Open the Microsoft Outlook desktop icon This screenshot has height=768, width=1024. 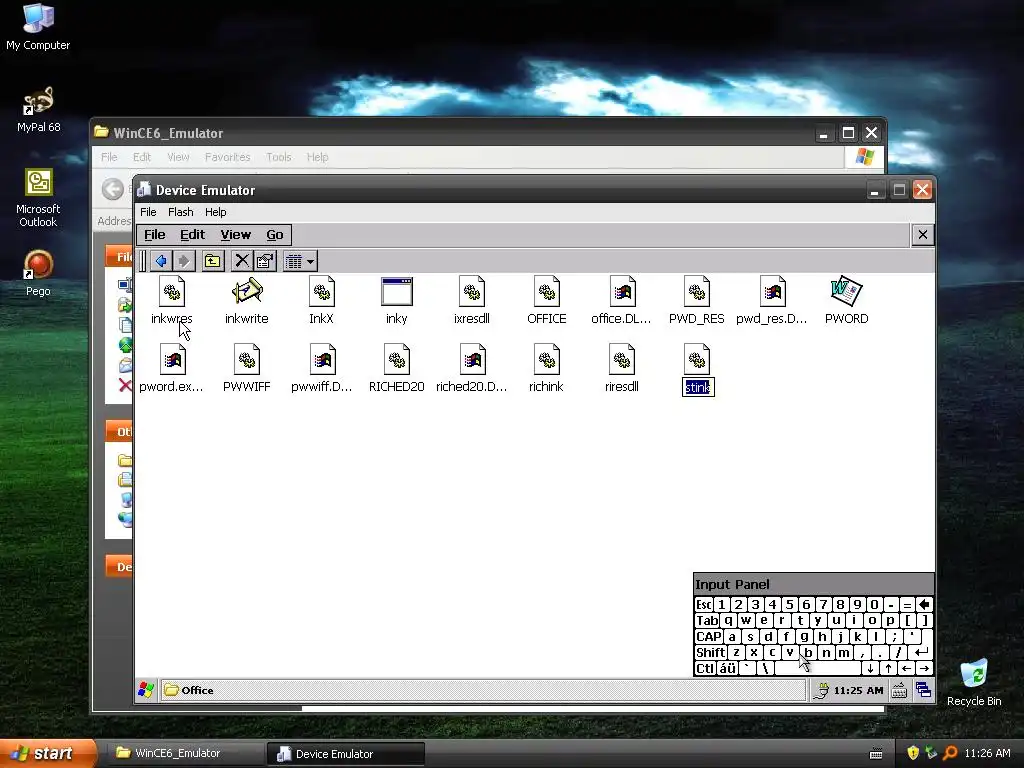(x=38, y=198)
